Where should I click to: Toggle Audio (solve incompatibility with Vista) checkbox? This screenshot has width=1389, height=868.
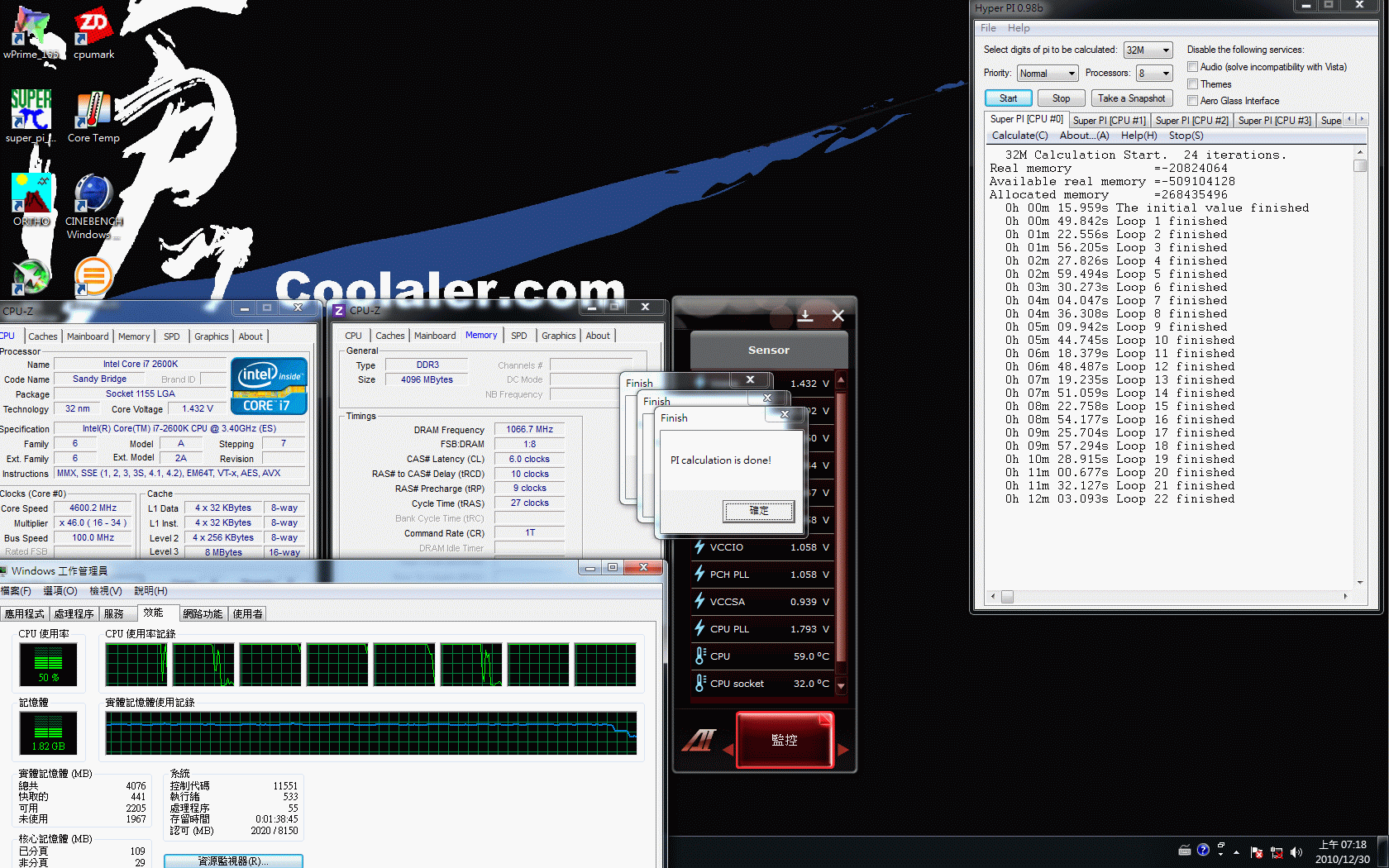(x=1192, y=67)
